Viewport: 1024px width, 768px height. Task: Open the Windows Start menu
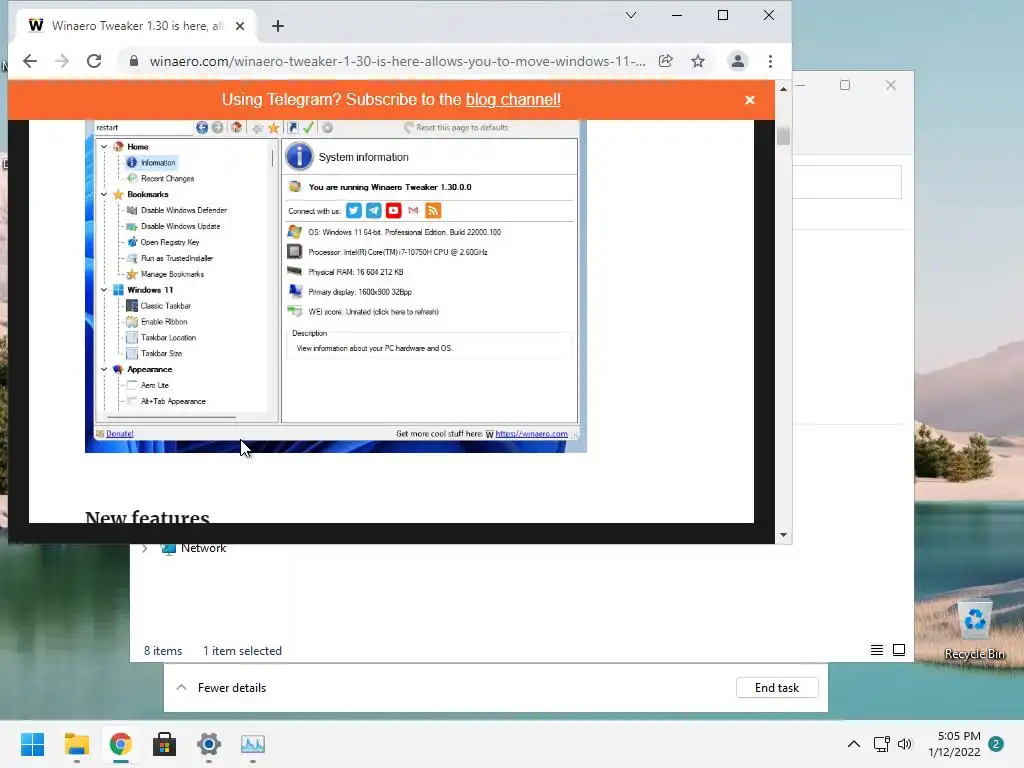tap(33, 744)
